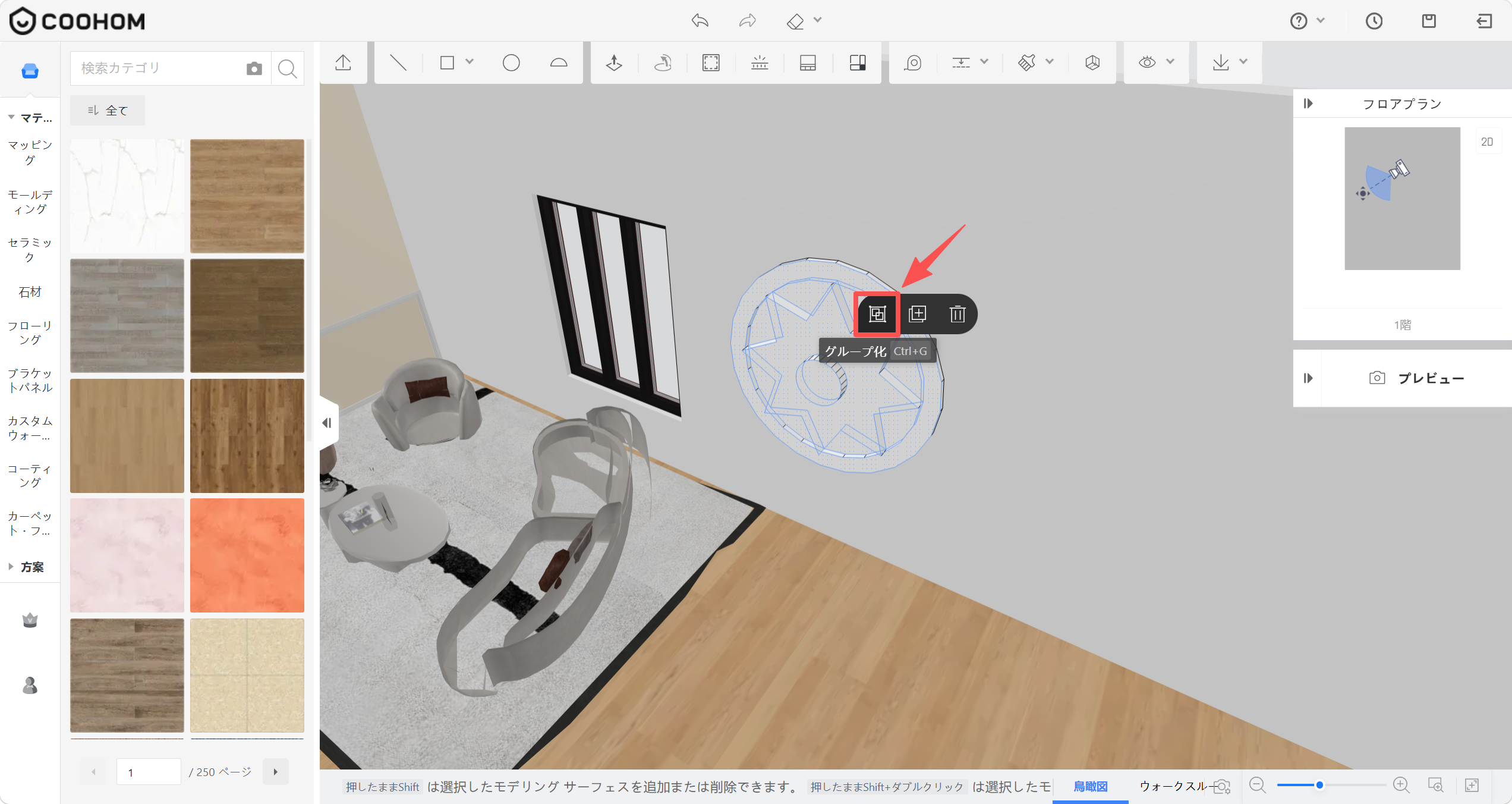Click the download import arrow icon
This screenshot has height=804, width=1512.
point(1221,62)
